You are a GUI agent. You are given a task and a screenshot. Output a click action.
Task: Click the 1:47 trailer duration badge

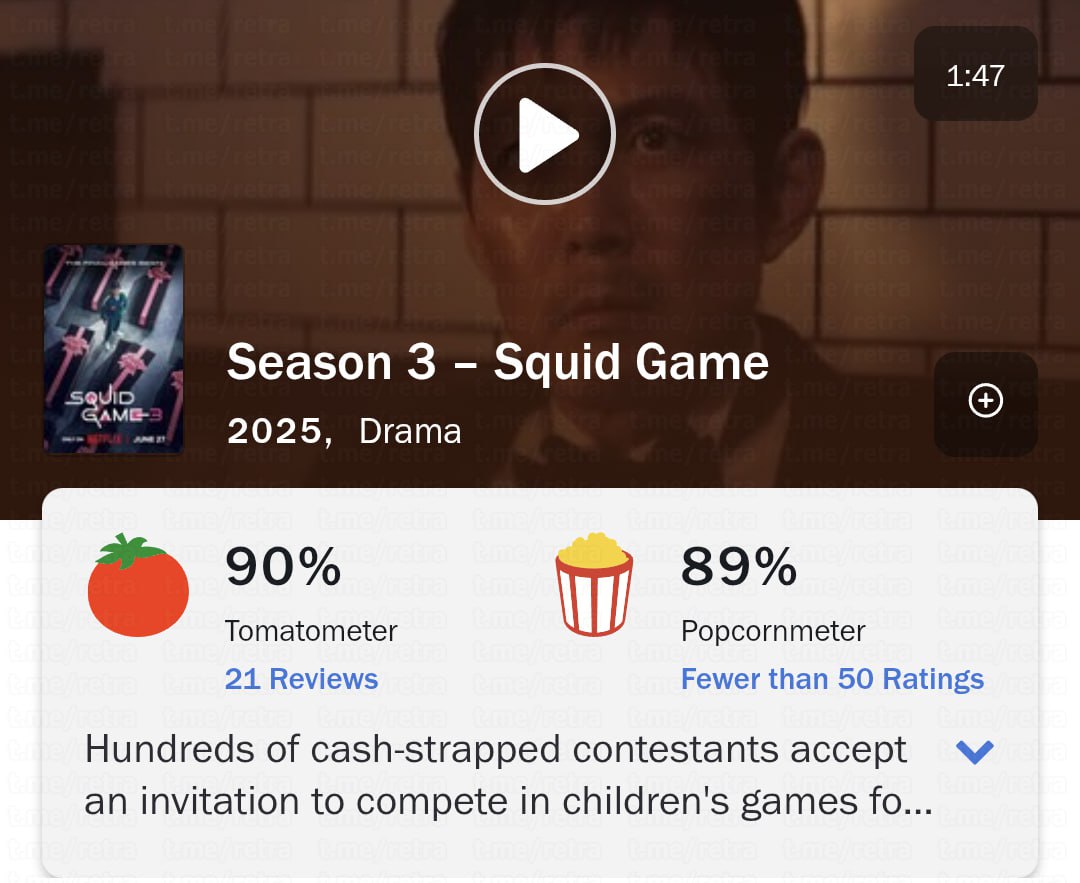[975, 75]
